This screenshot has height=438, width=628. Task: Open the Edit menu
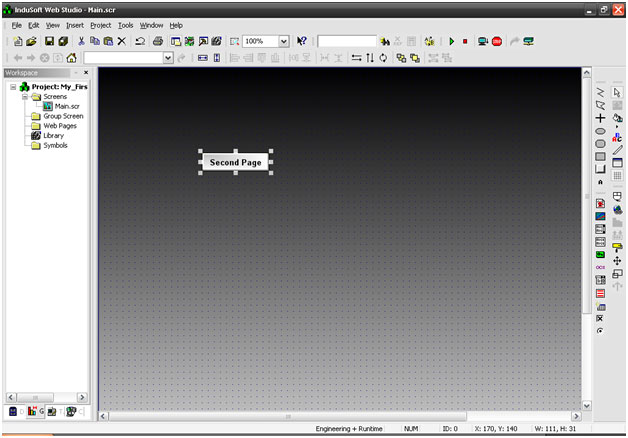tap(34, 25)
